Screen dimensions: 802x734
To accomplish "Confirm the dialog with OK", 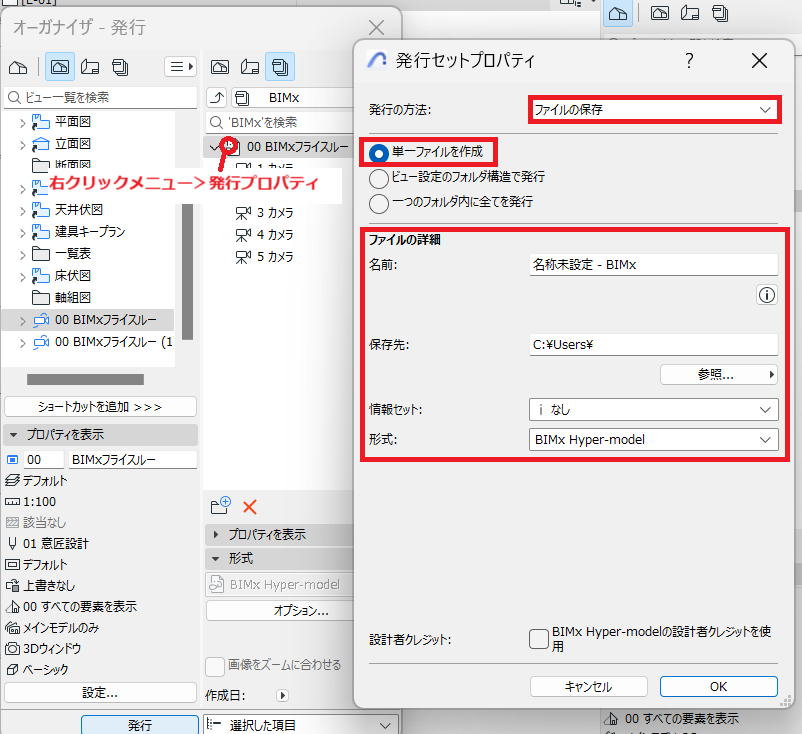I will coord(719,686).
